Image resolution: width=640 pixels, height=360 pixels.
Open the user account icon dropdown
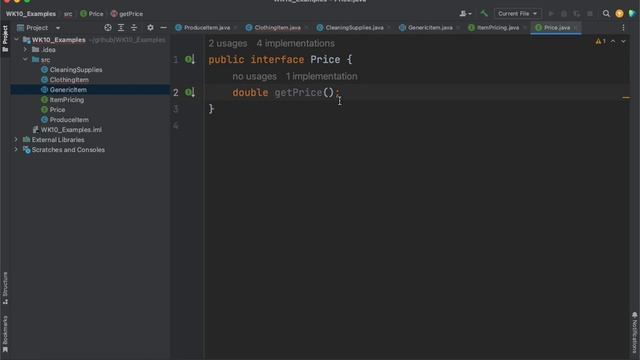click(x=465, y=13)
